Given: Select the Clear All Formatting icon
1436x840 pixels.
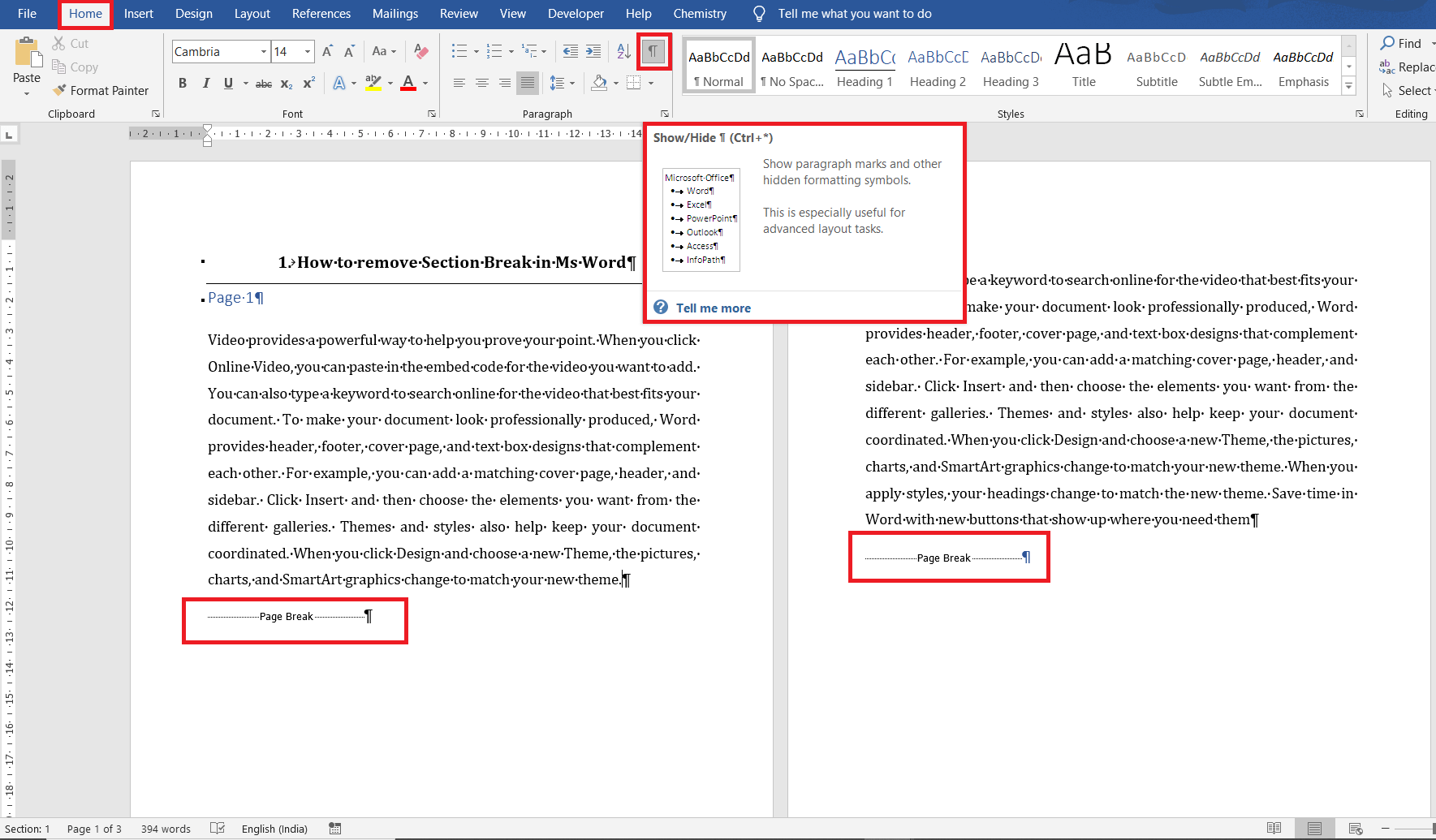Looking at the screenshot, I should (420, 50).
